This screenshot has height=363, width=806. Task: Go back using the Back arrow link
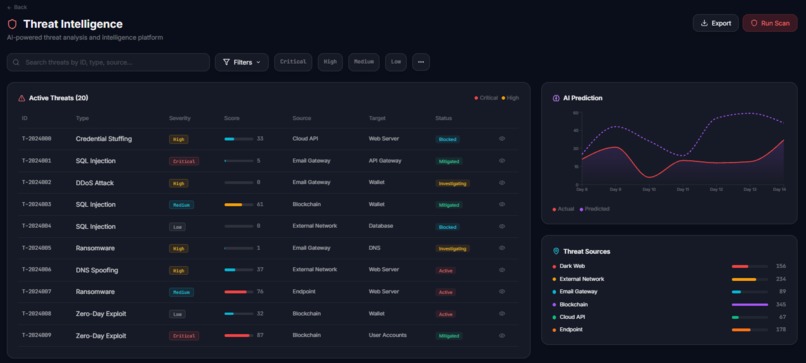pos(17,7)
